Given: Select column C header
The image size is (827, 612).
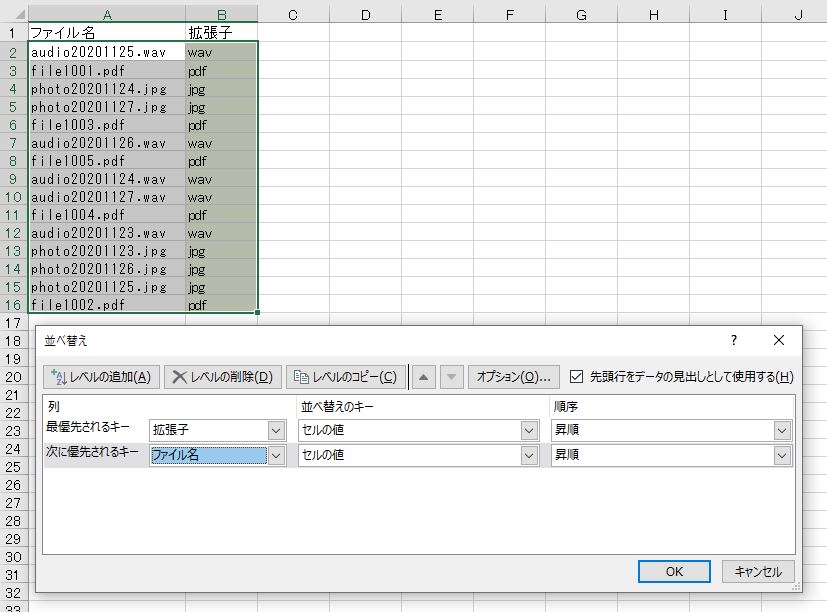Looking at the screenshot, I should pyautogui.click(x=293, y=15).
